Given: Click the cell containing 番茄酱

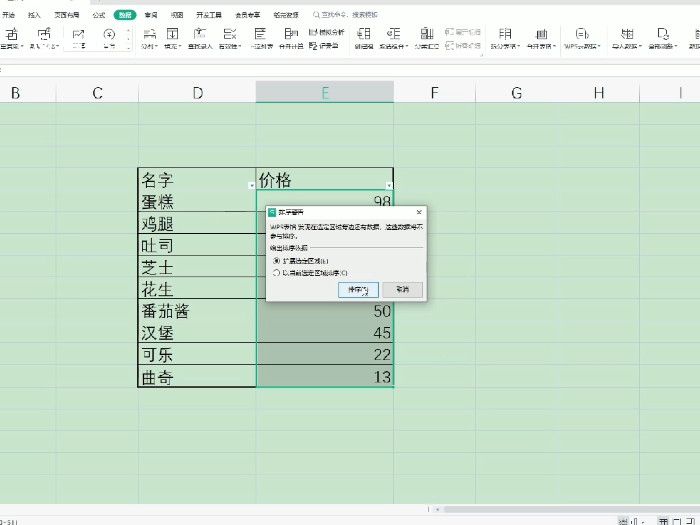Looking at the screenshot, I should [x=197, y=310].
